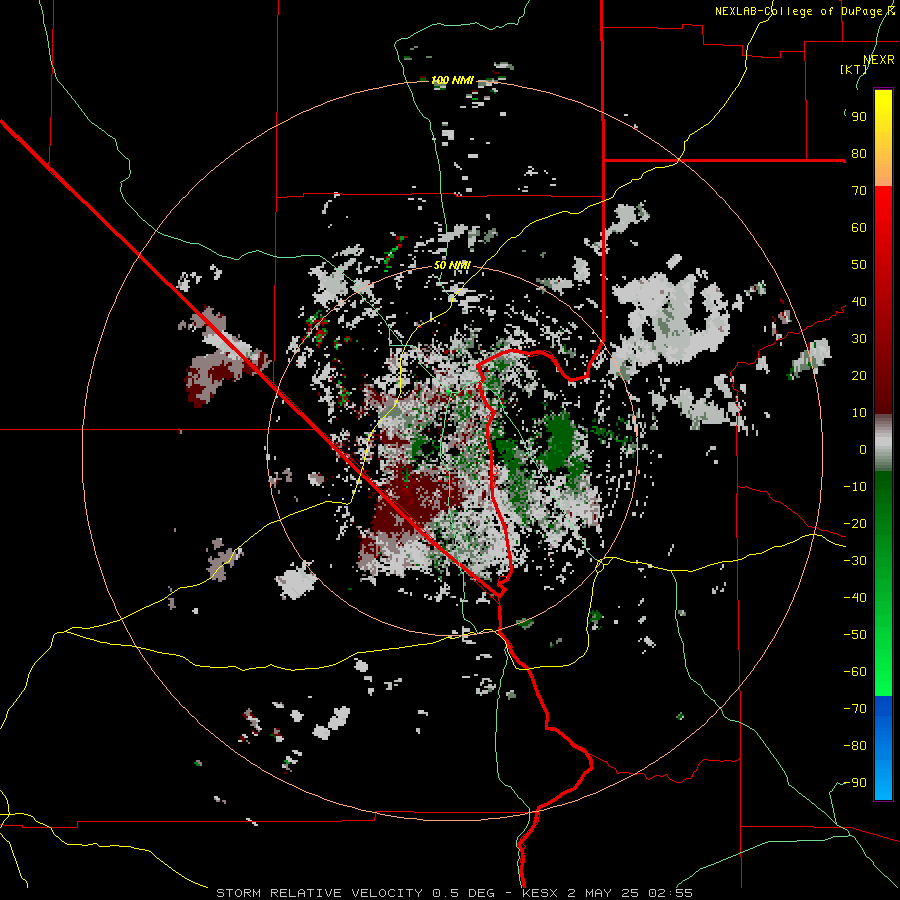Click the '50 NMI' range ring label
900x900 pixels.
pyautogui.click(x=452, y=265)
